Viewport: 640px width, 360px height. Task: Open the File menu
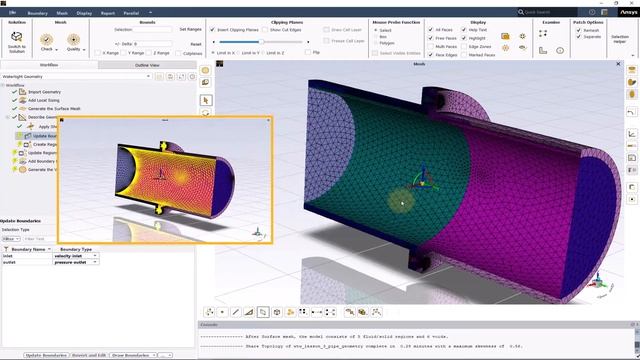(13, 13)
